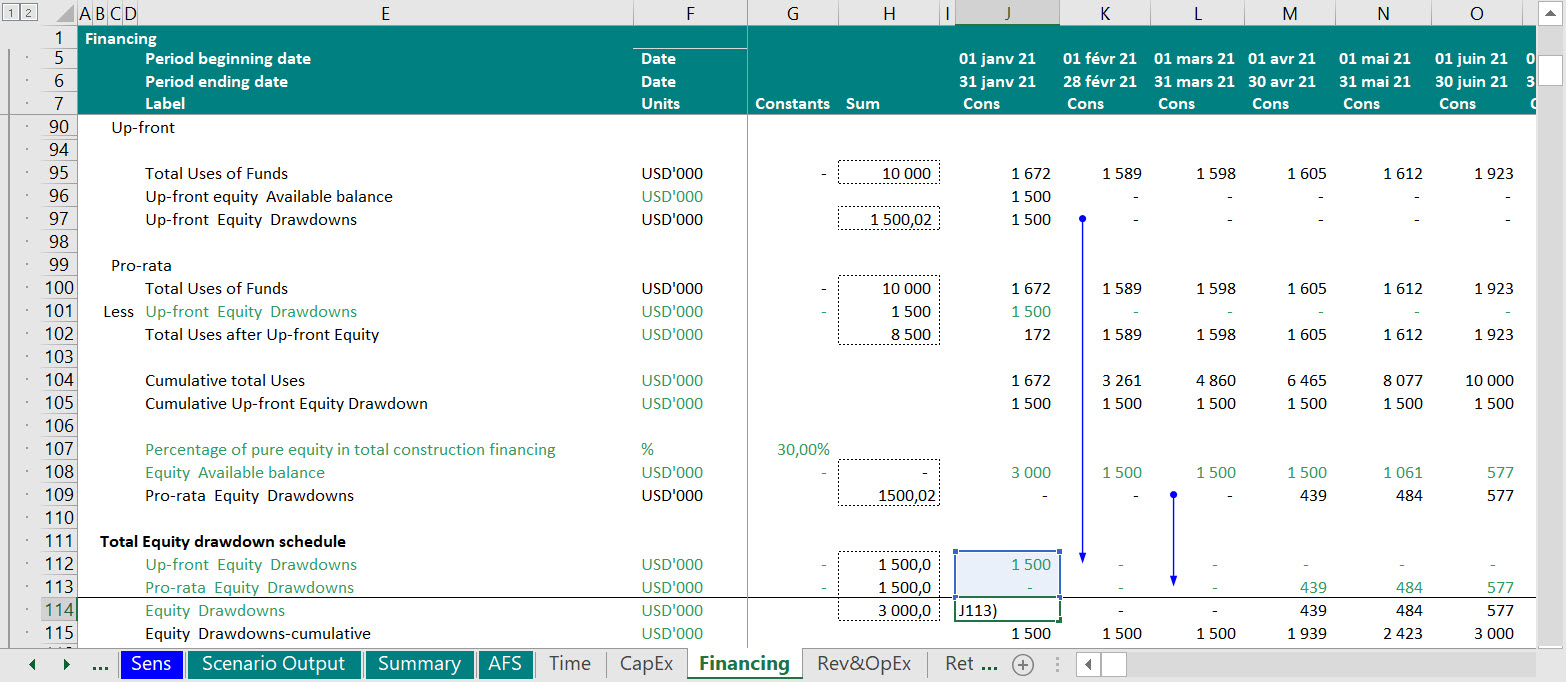Click 4 860 cumulative uses cell
Image resolution: width=1566 pixels, height=682 pixels.
pyautogui.click(x=1215, y=381)
